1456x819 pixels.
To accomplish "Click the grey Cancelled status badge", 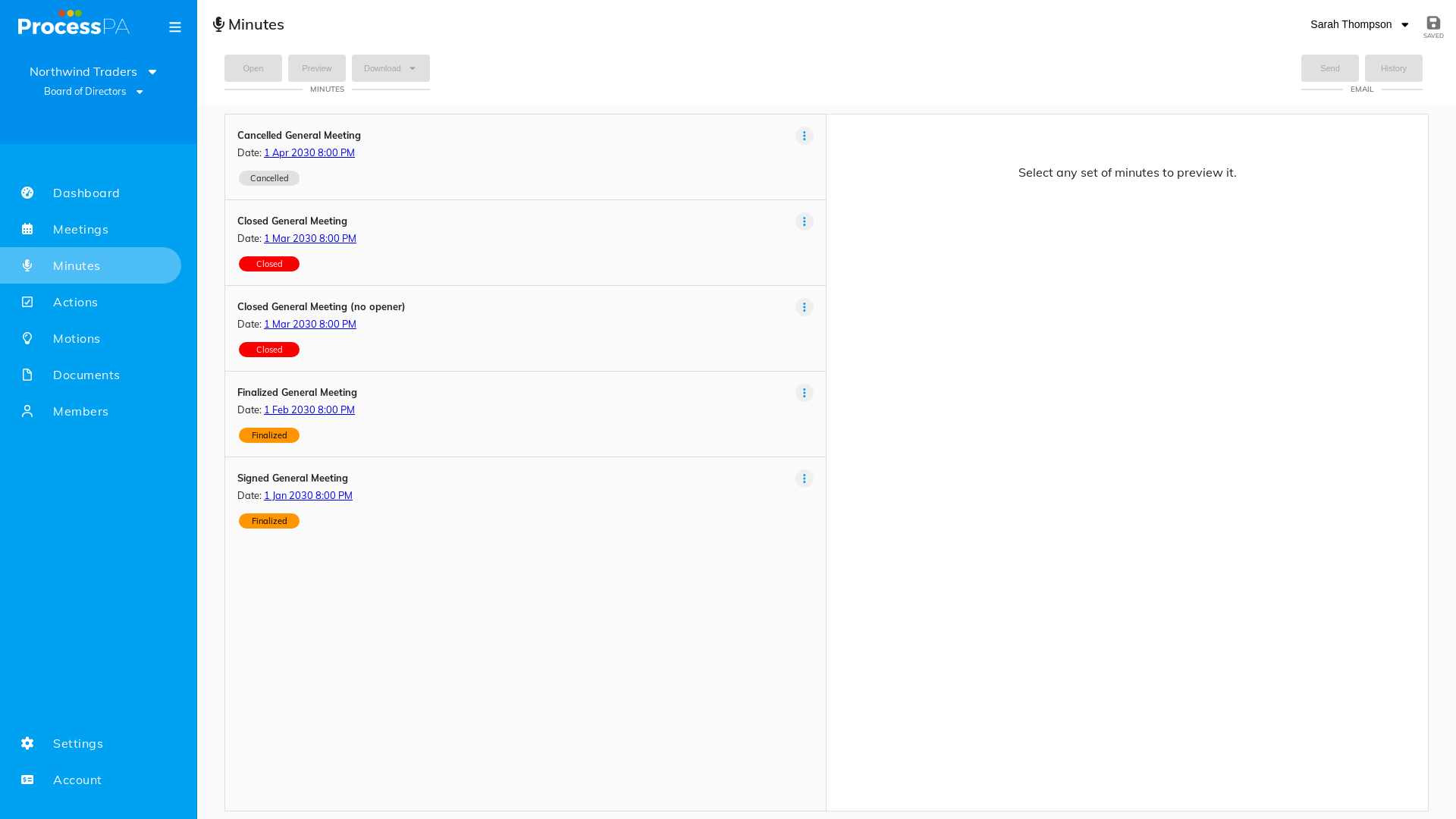I will point(269,178).
